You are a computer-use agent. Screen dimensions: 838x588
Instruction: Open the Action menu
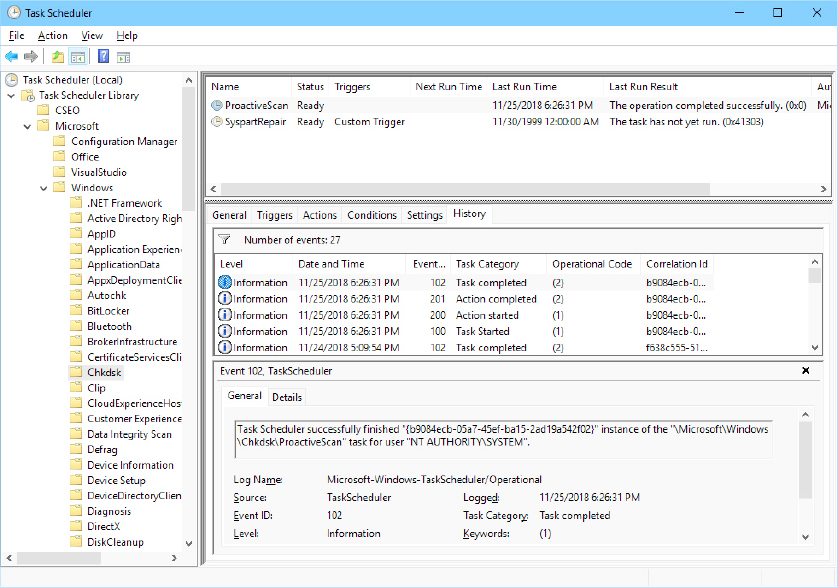click(52, 35)
